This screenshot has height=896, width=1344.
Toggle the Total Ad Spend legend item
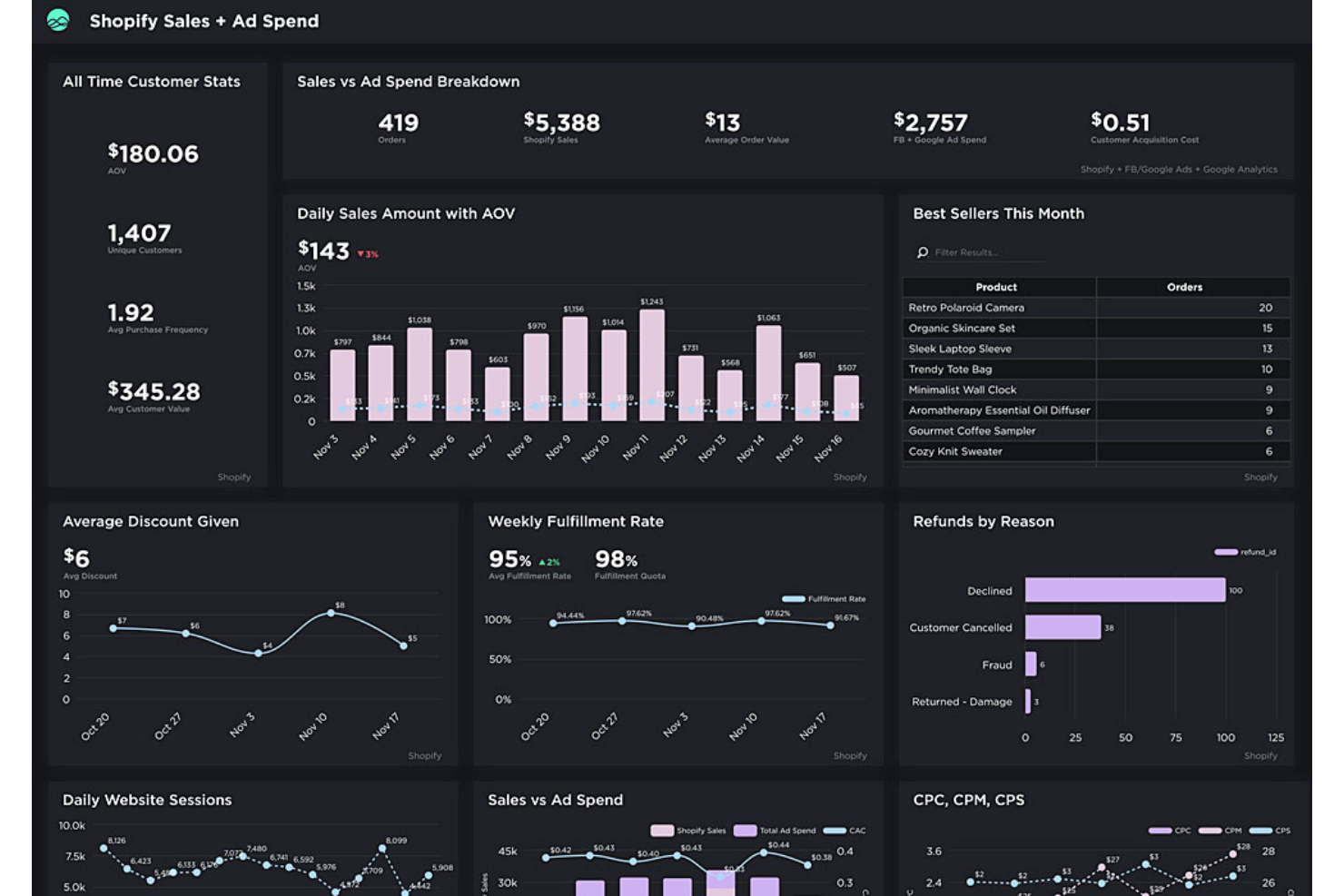tap(775, 831)
